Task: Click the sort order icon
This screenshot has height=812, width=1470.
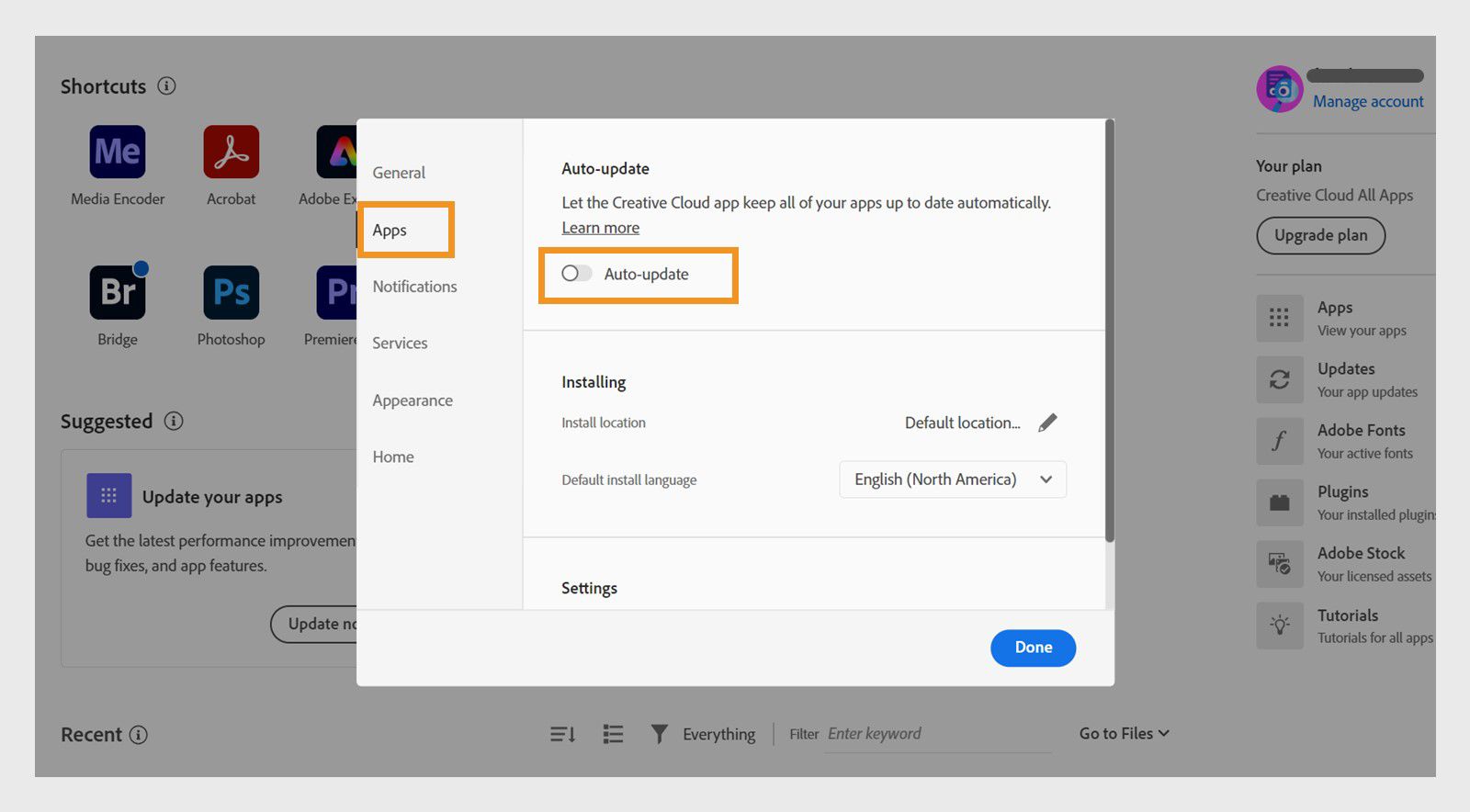Action: pyautogui.click(x=562, y=734)
